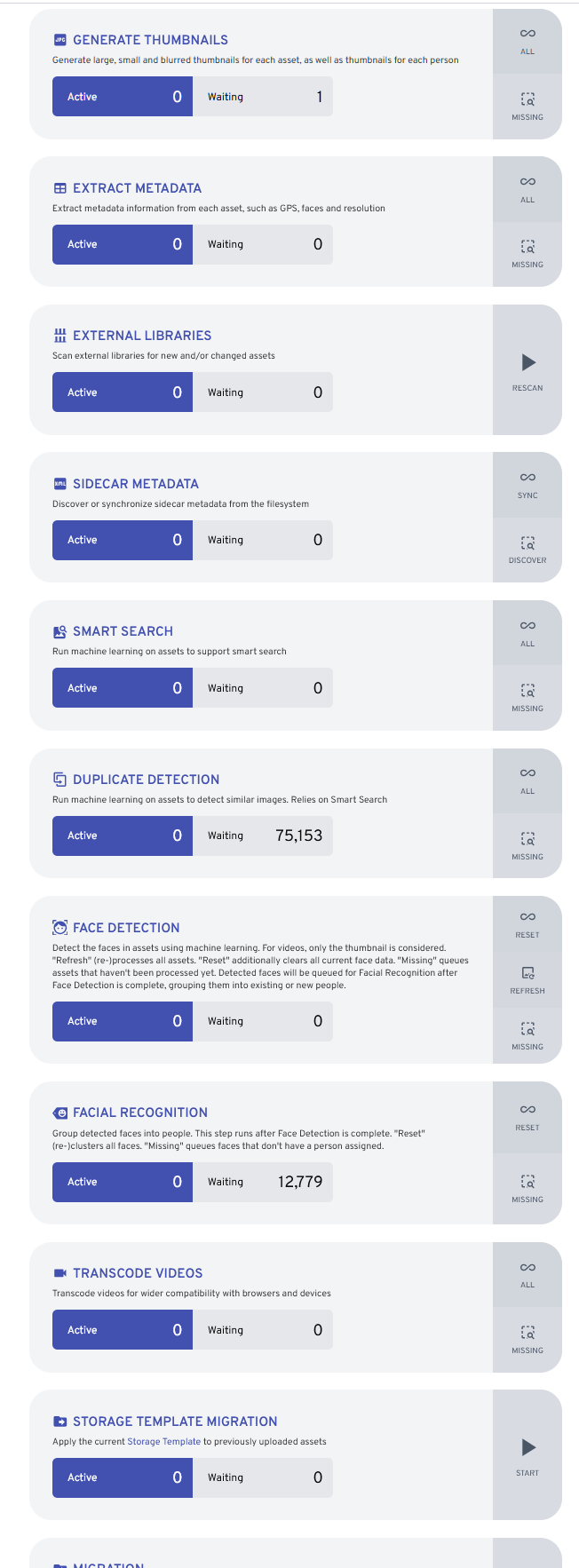This screenshot has height=1568, width=579.
Task: Run Duplicate Detection on ALL assets
Action: [527, 781]
